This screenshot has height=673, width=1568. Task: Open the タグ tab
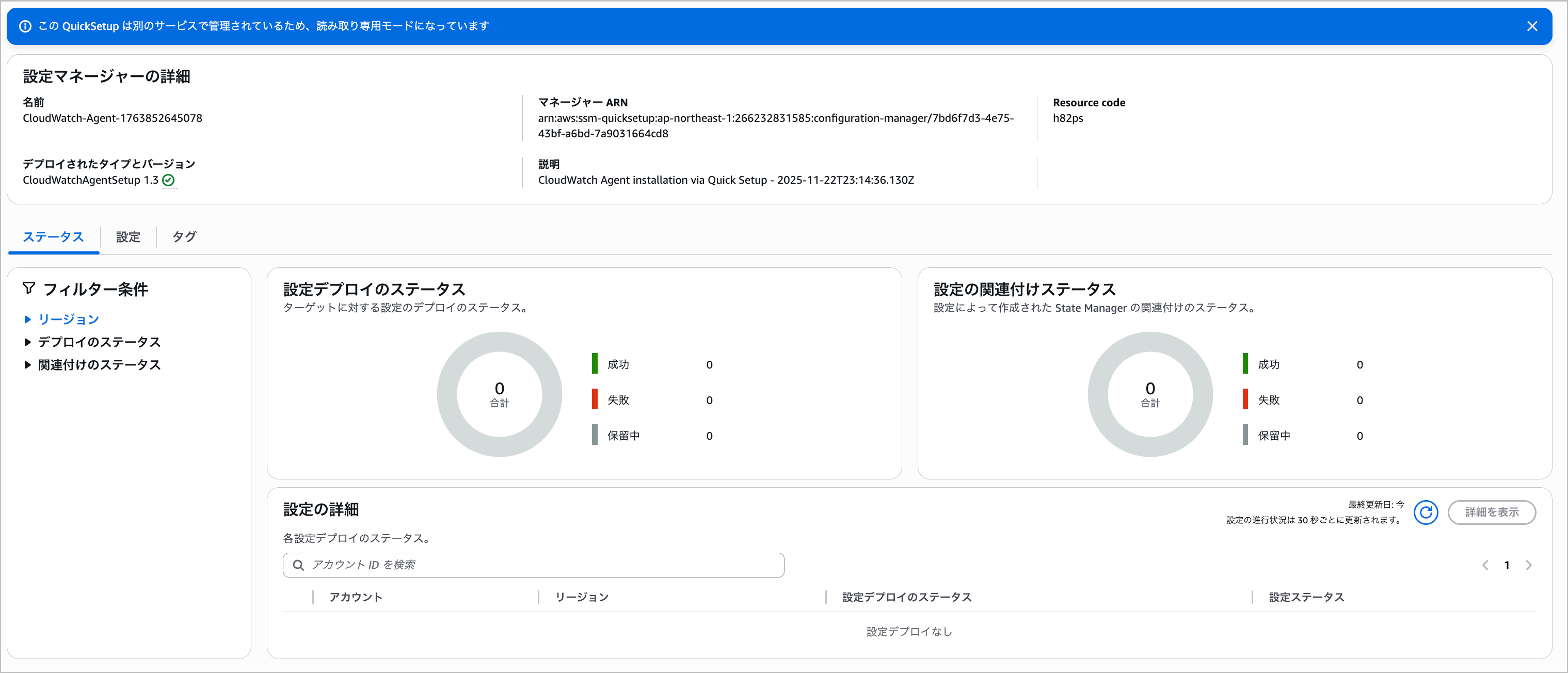[x=184, y=237]
